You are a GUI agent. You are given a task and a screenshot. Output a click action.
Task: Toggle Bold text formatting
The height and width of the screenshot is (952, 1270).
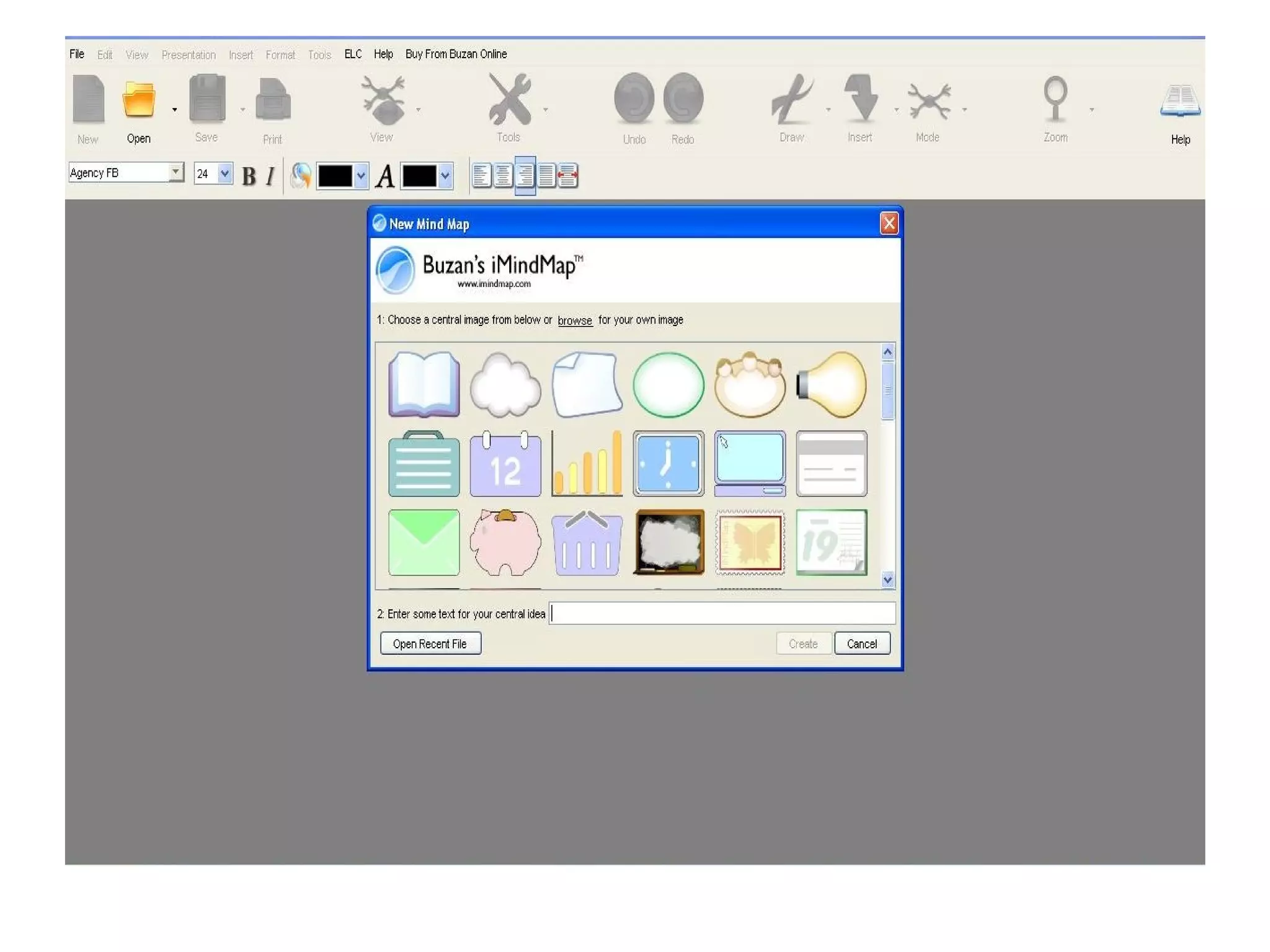pos(249,176)
